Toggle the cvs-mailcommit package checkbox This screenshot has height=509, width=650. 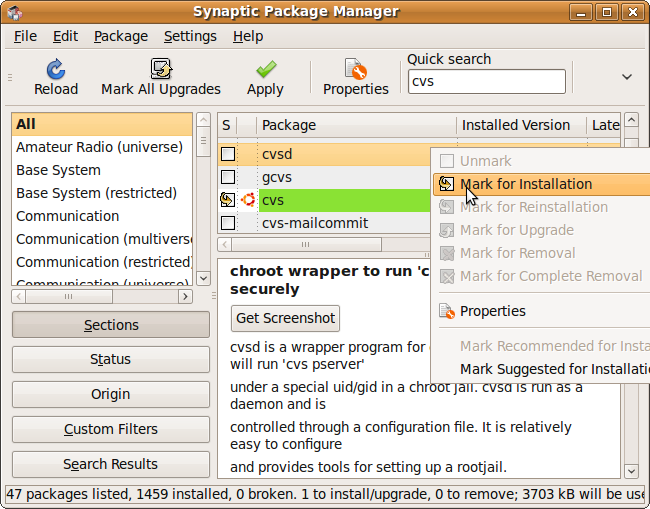[228, 223]
